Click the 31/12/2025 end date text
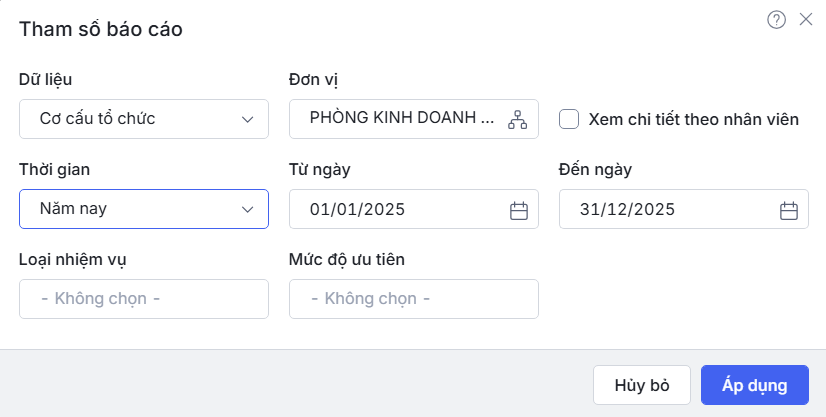This screenshot has height=417, width=826. click(x=627, y=209)
